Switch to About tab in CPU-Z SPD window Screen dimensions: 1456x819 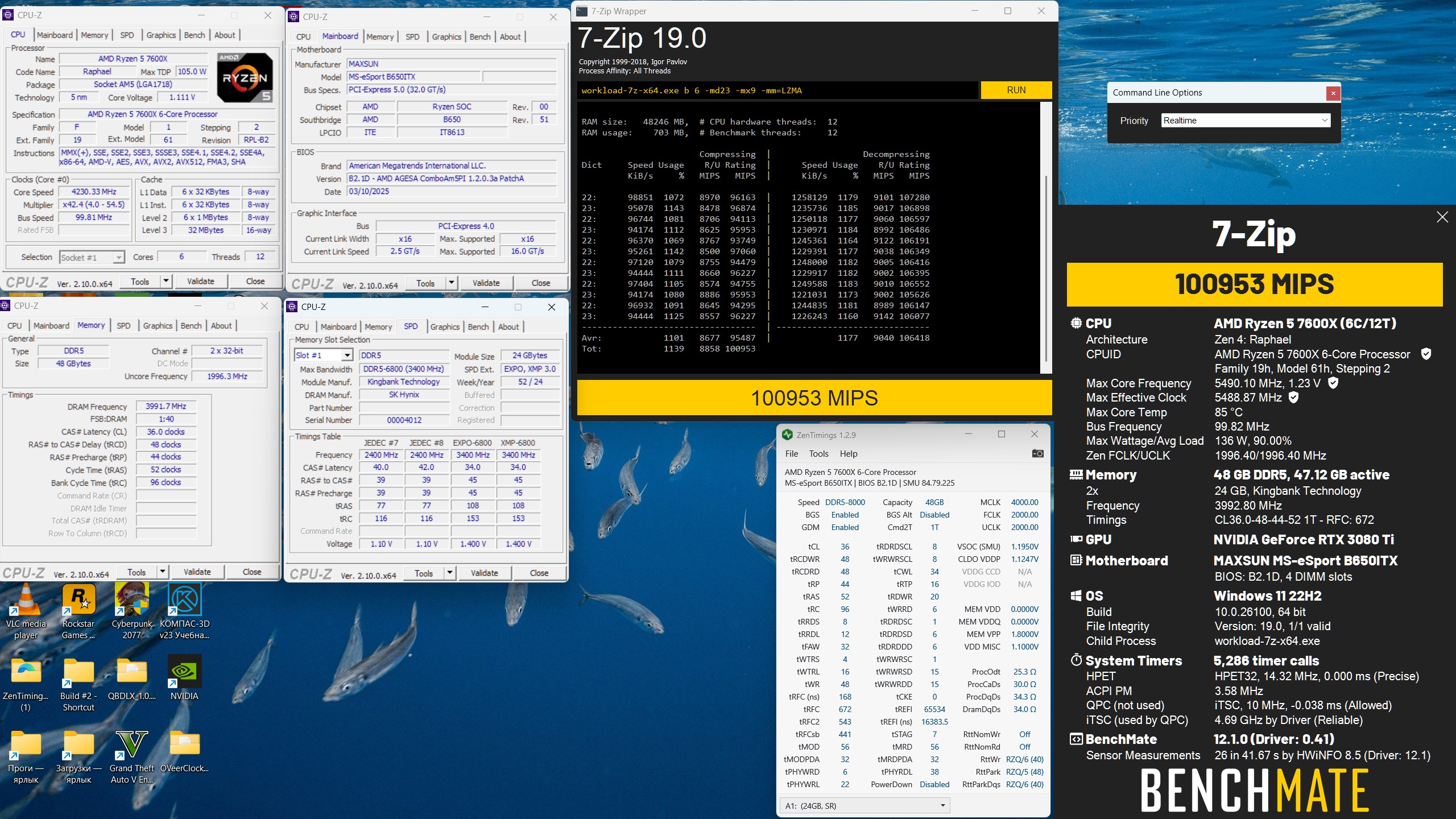pyautogui.click(x=508, y=326)
